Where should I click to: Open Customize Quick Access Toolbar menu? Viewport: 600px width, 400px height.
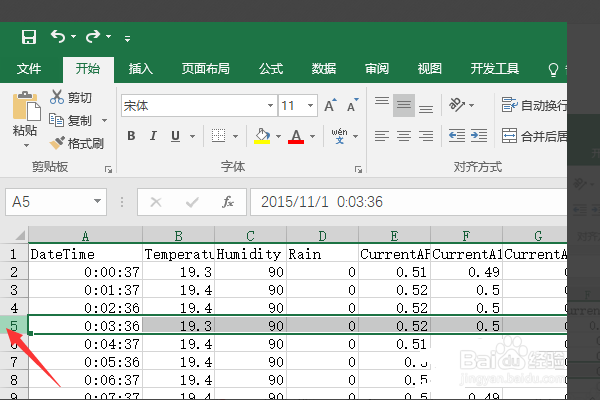click(127, 38)
